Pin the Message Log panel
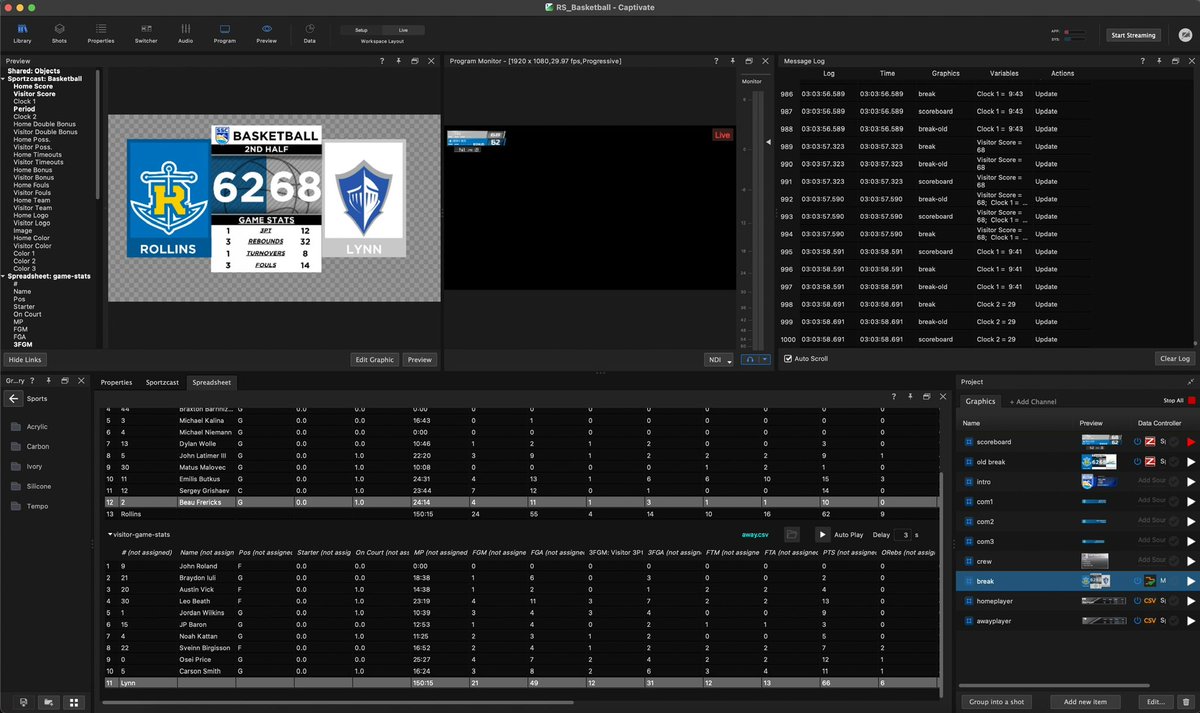1200x713 pixels. tap(1157, 61)
